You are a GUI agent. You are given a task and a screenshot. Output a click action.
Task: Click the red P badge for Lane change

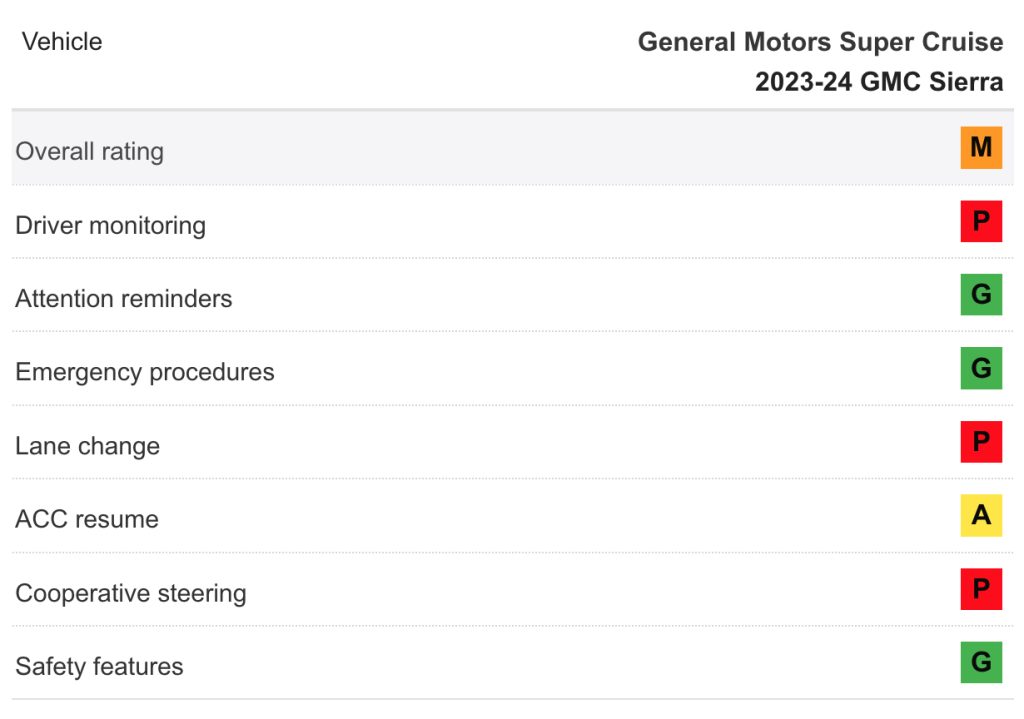coord(981,441)
